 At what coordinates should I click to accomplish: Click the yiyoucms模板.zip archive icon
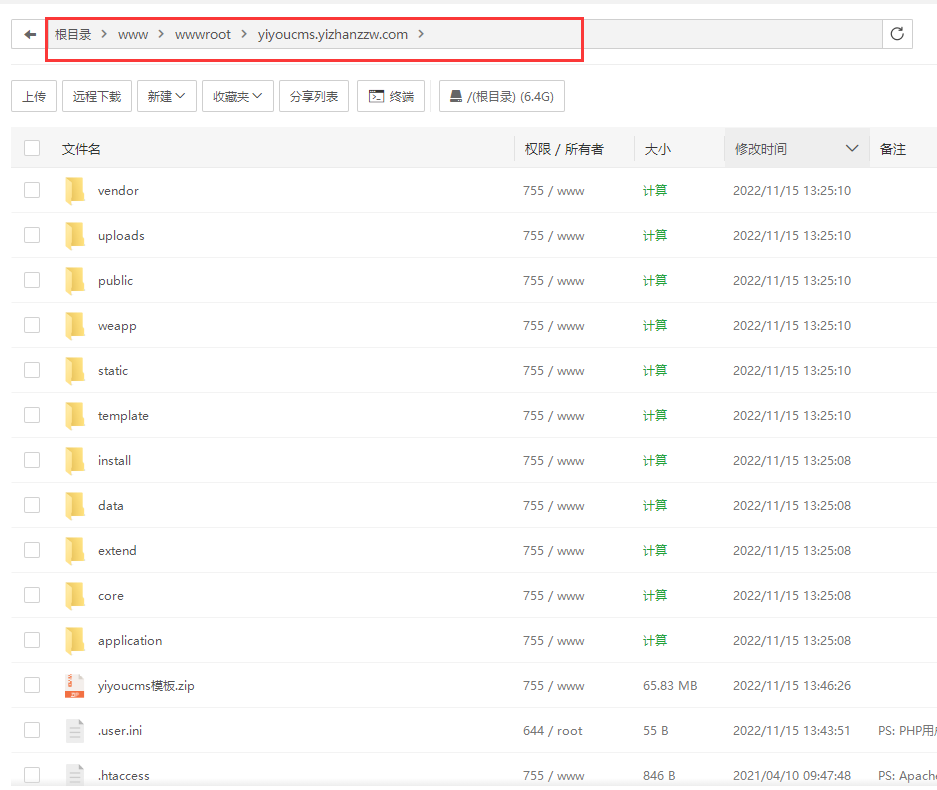[x=75, y=685]
